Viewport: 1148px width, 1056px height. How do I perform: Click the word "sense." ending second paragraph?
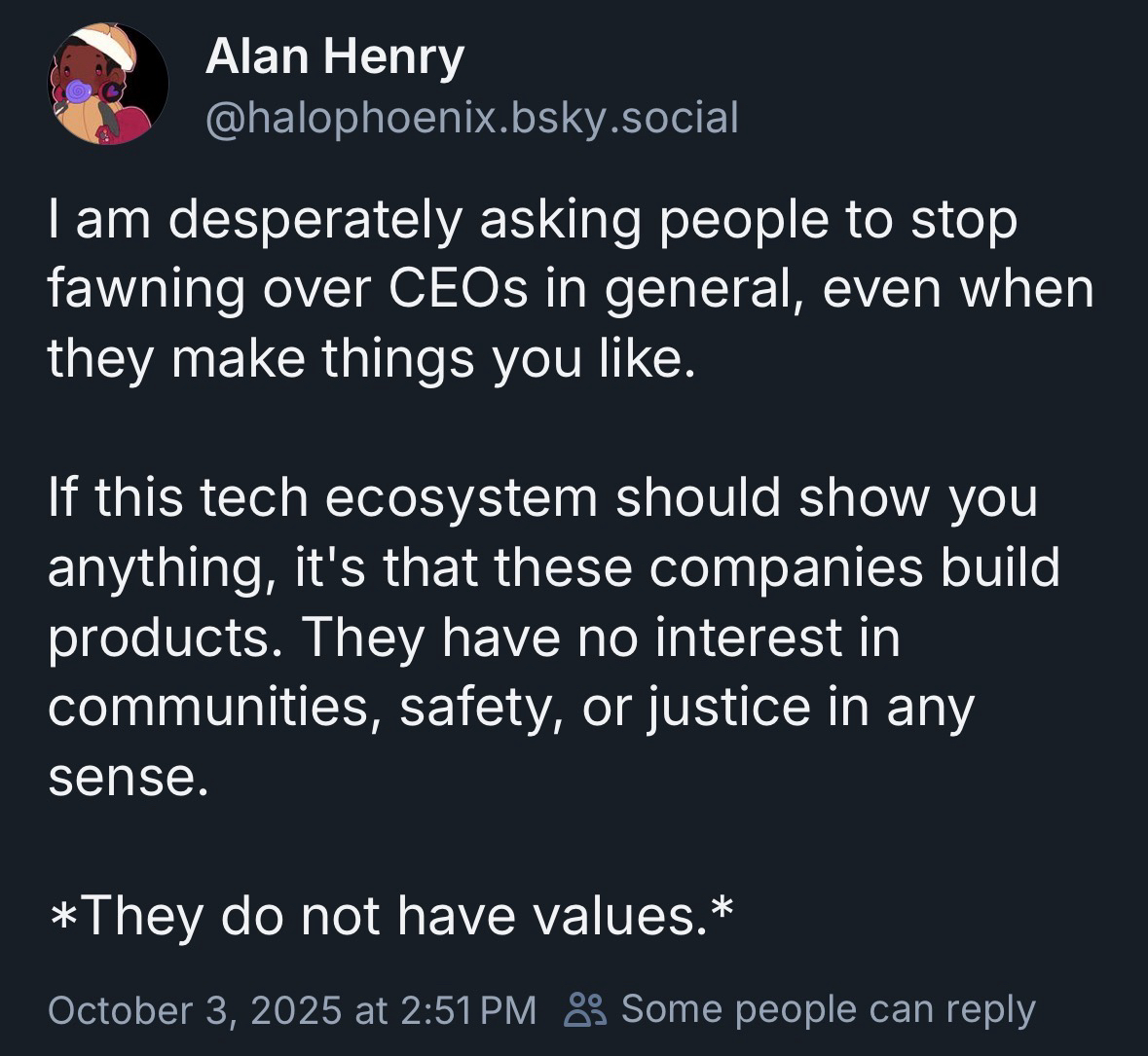click(129, 777)
